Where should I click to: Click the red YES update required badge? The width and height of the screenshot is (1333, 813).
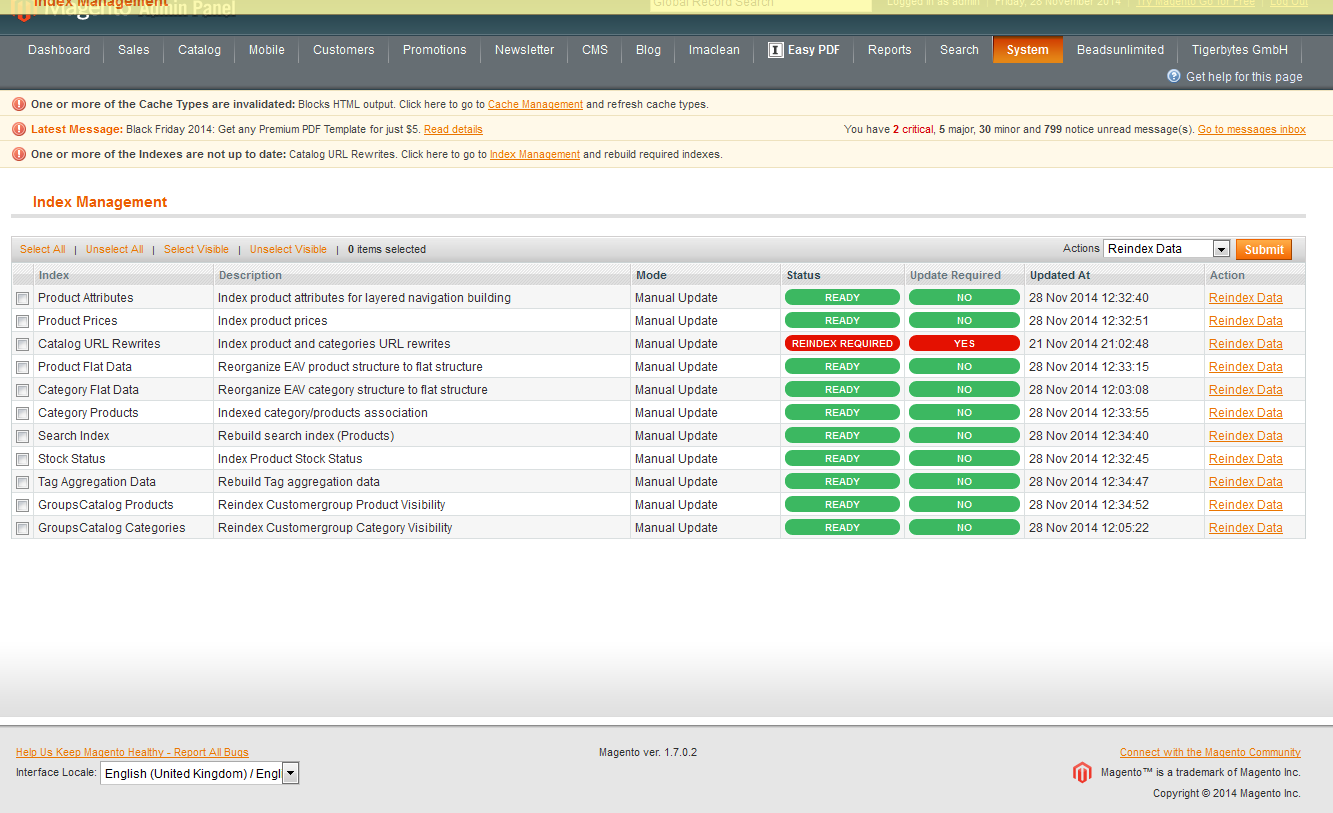[964, 344]
